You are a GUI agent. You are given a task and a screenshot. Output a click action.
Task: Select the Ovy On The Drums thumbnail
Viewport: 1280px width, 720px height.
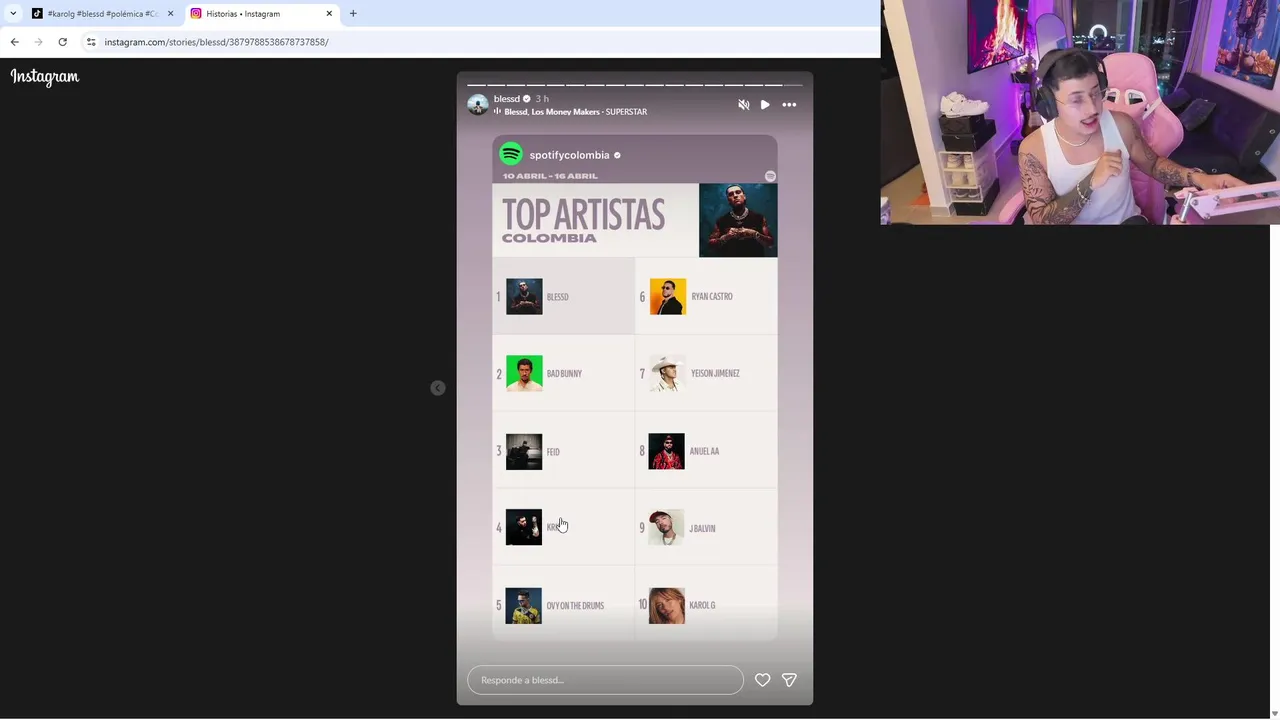point(524,605)
